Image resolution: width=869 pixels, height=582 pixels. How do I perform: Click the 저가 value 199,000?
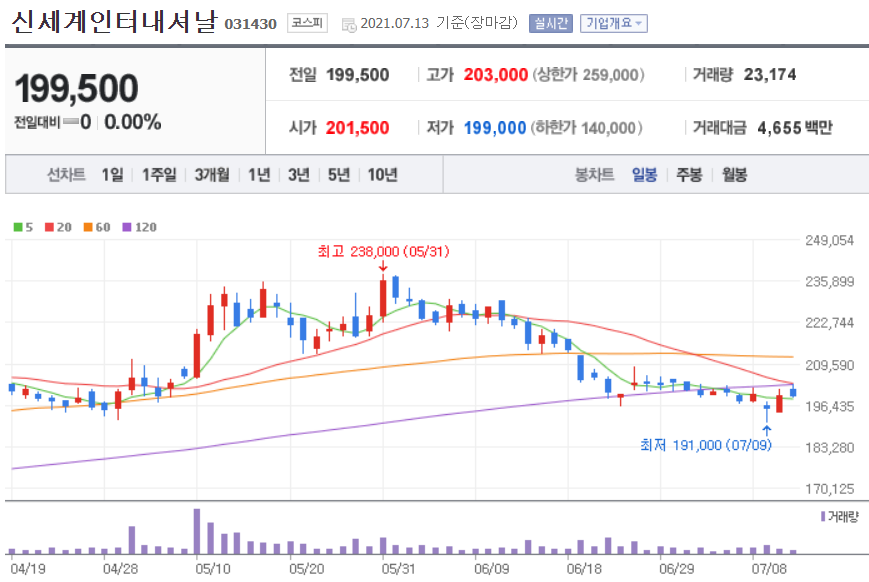coord(495,128)
